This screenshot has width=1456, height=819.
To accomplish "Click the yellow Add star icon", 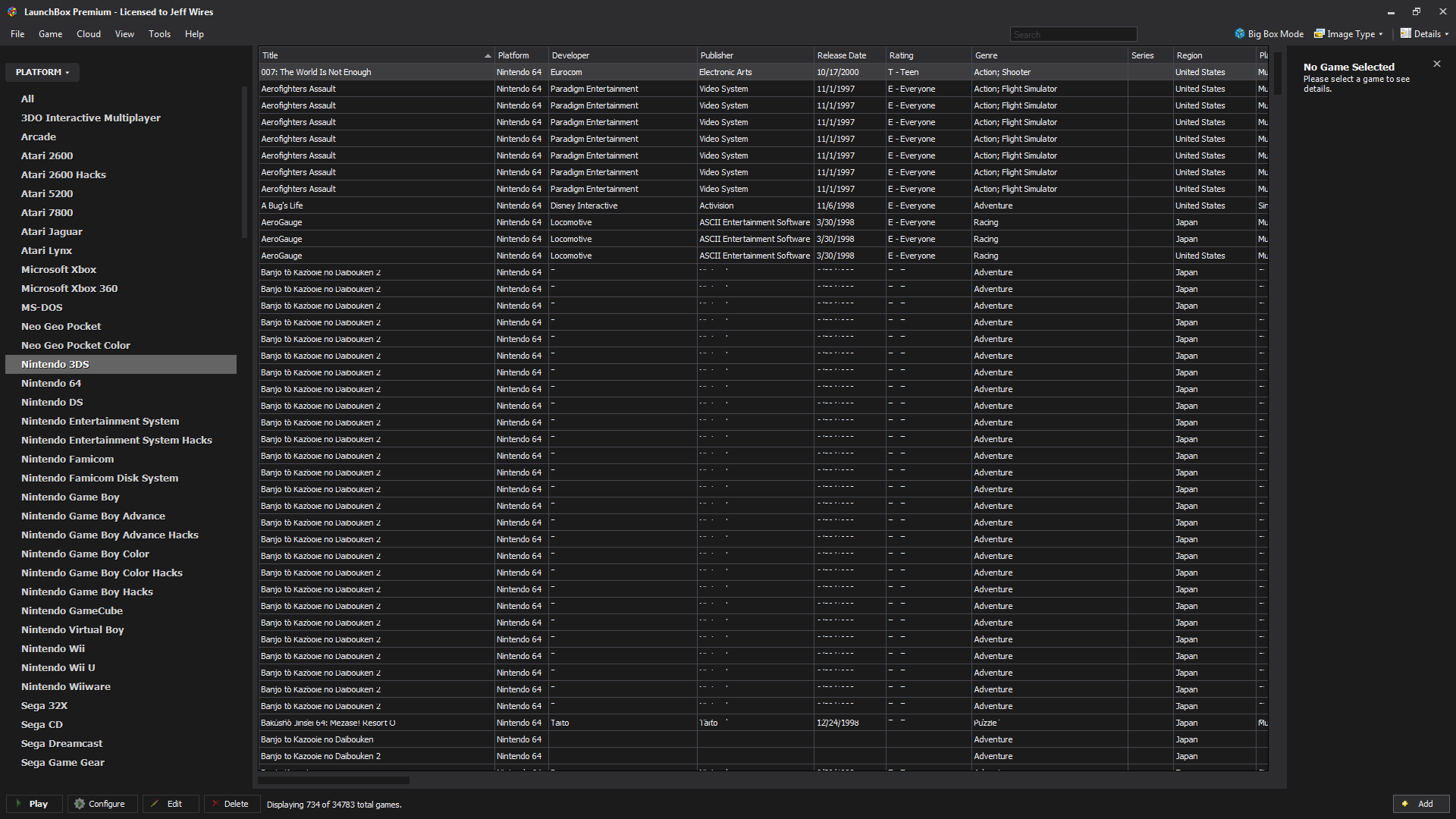I will tap(1405, 804).
